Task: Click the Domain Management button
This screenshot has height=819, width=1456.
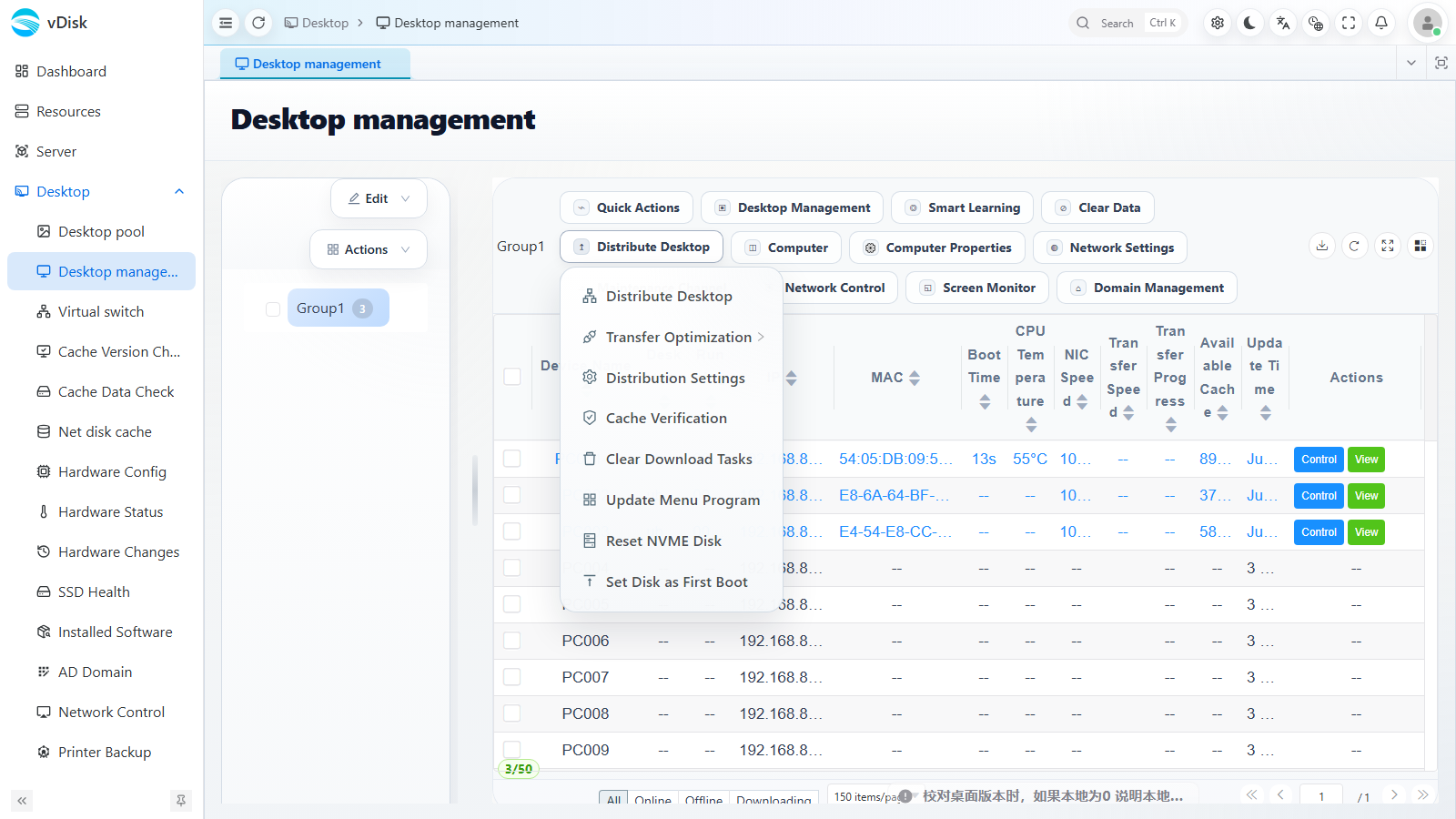Action: click(x=1147, y=288)
